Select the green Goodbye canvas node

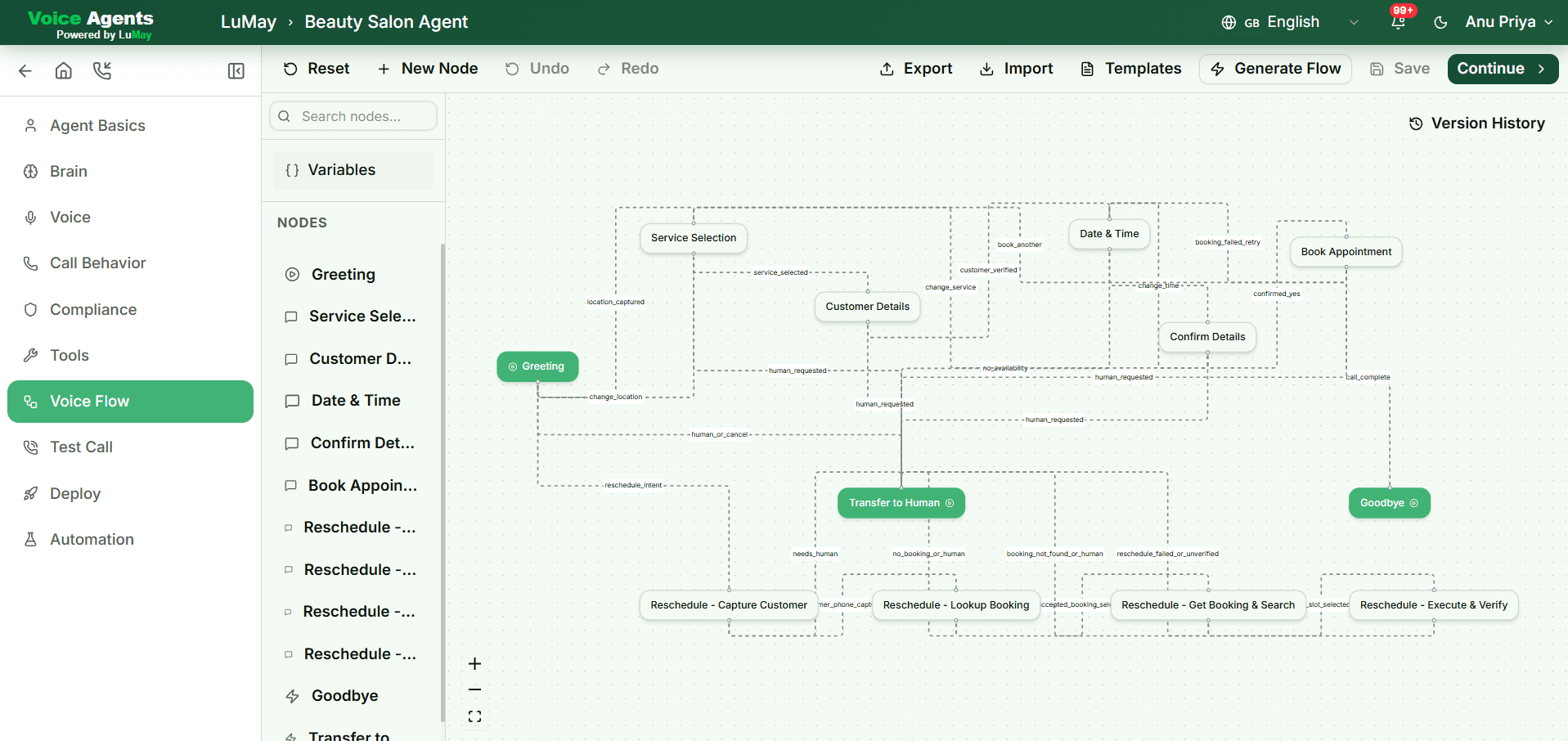coord(1390,503)
